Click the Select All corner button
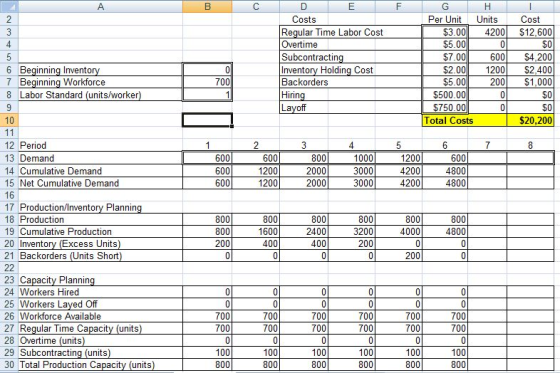Image resolution: width=560 pixels, height=373 pixels. click(9, 6)
